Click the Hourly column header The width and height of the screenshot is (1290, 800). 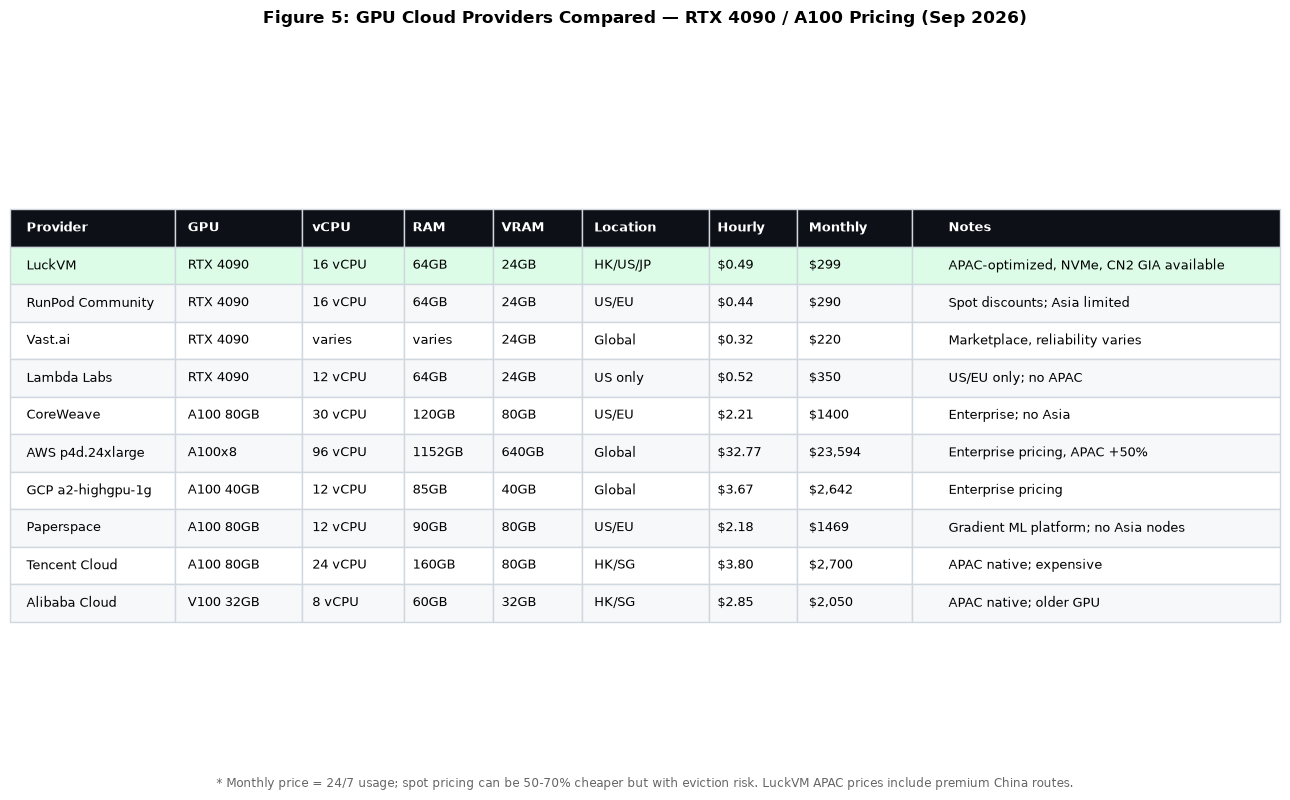pyautogui.click(x=753, y=228)
